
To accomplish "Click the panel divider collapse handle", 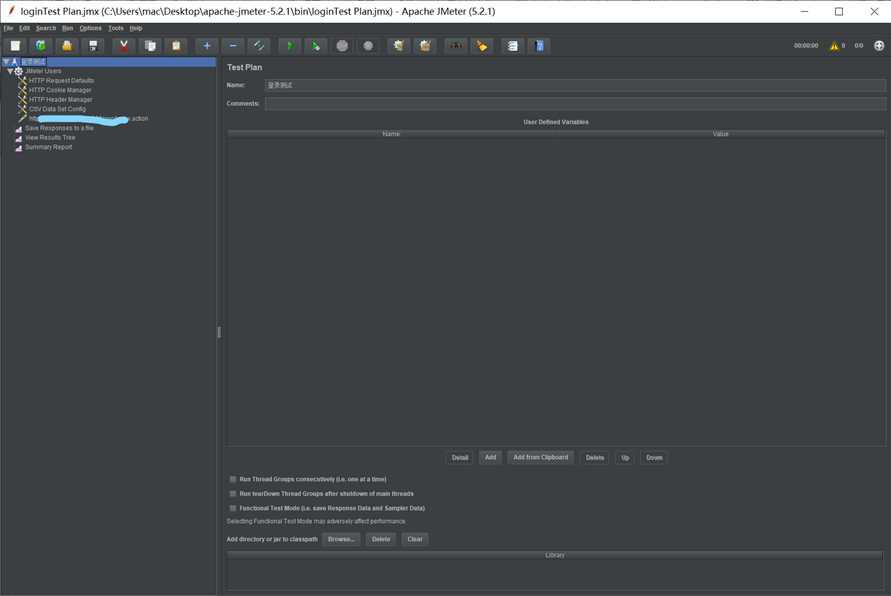I will [x=219, y=332].
